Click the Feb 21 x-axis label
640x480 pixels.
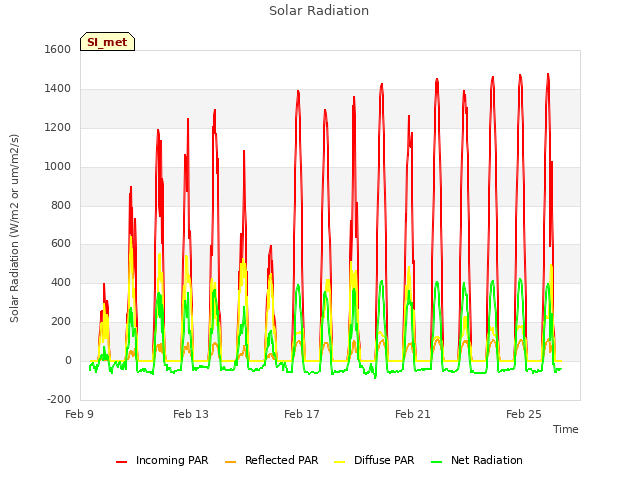(x=413, y=414)
